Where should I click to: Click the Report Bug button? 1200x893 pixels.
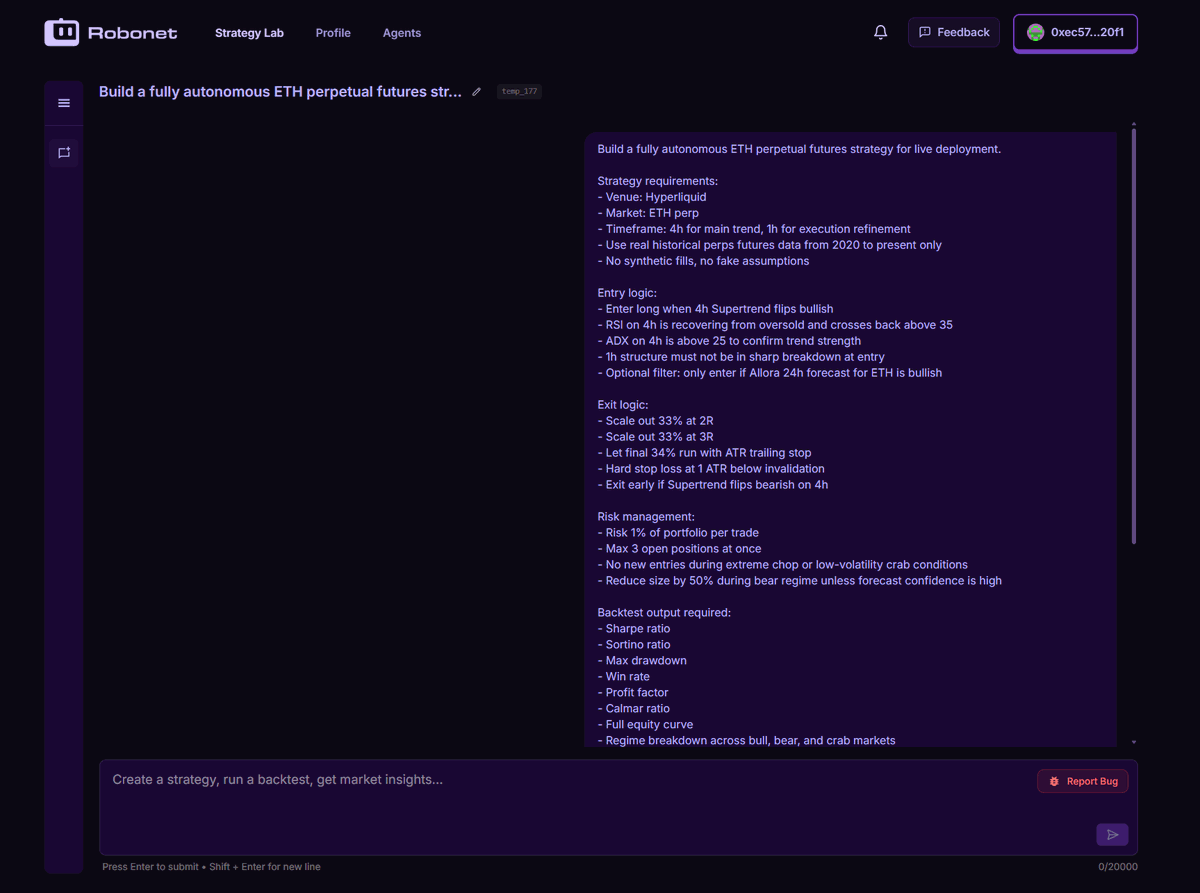[x=1083, y=781]
